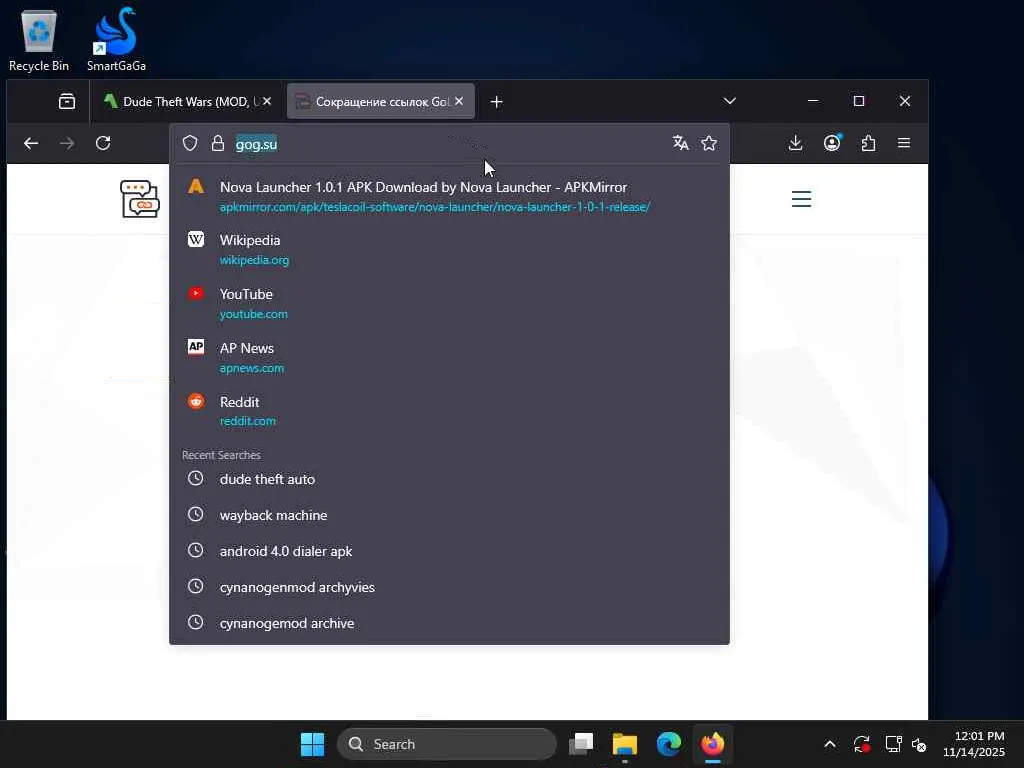Open Firefox View recent browsing icon
This screenshot has width=1024, height=768.
pos(67,101)
